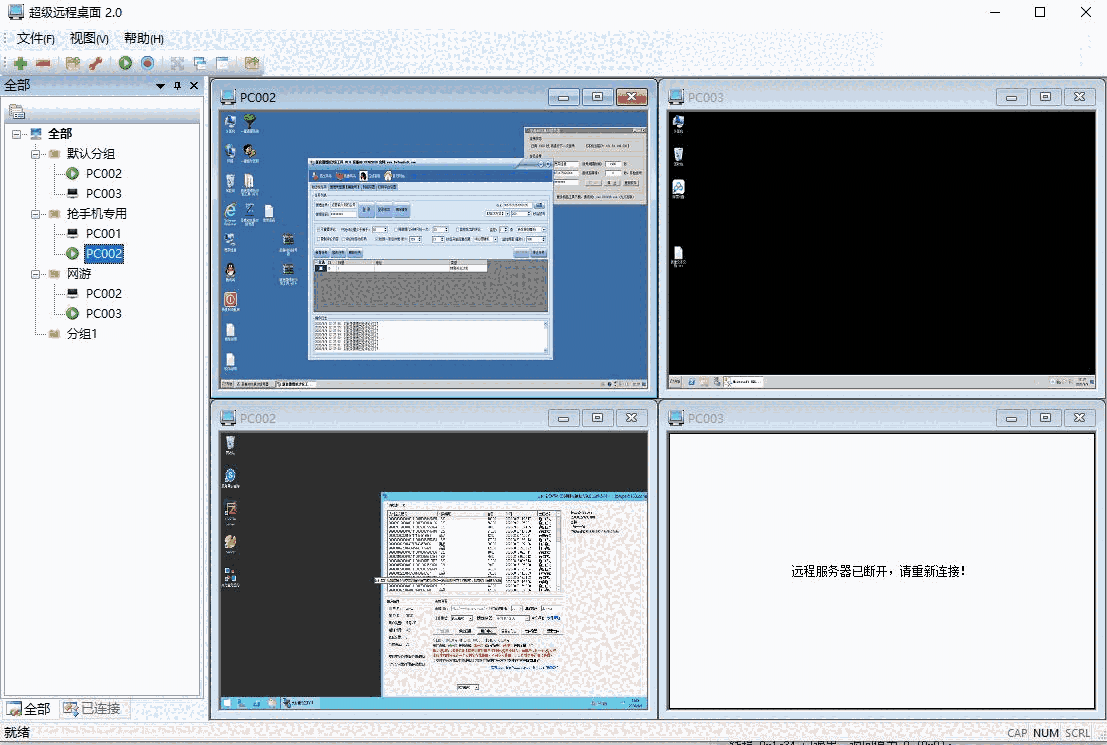This screenshot has height=745, width=1107.
Task: Switch to the 全部 bottom tab
Action: 29,708
